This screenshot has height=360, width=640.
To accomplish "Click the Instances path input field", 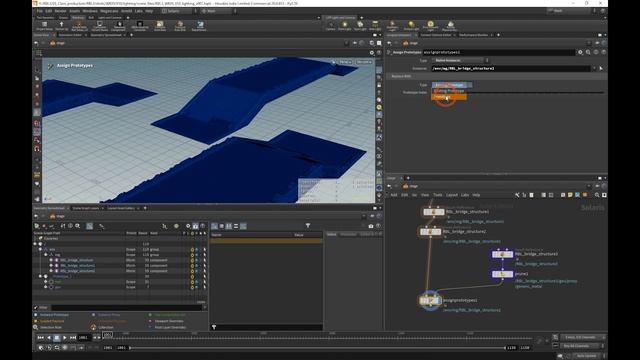I will [x=511, y=69].
